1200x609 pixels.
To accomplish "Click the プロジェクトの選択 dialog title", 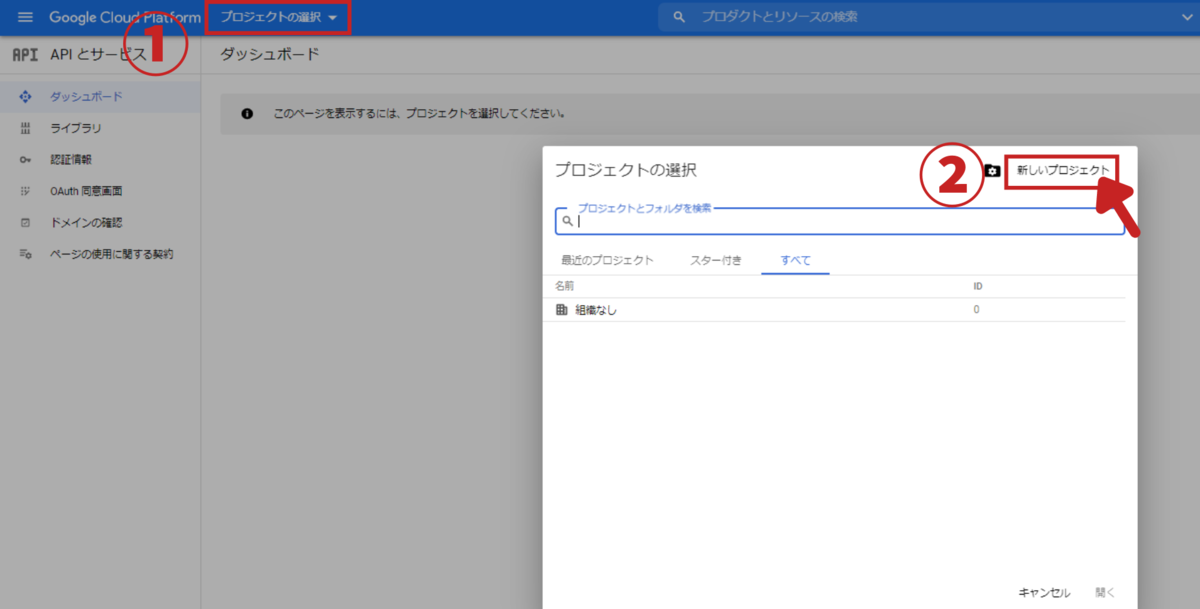I will click(x=626, y=170).
